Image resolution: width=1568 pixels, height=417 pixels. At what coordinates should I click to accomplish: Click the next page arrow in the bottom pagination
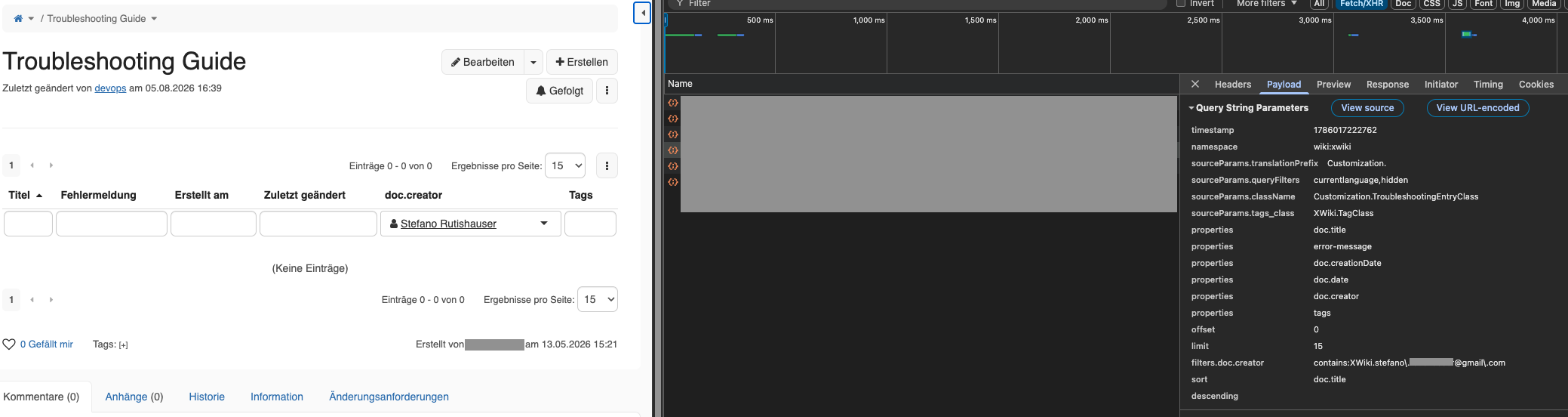click(x=51, y=300)
